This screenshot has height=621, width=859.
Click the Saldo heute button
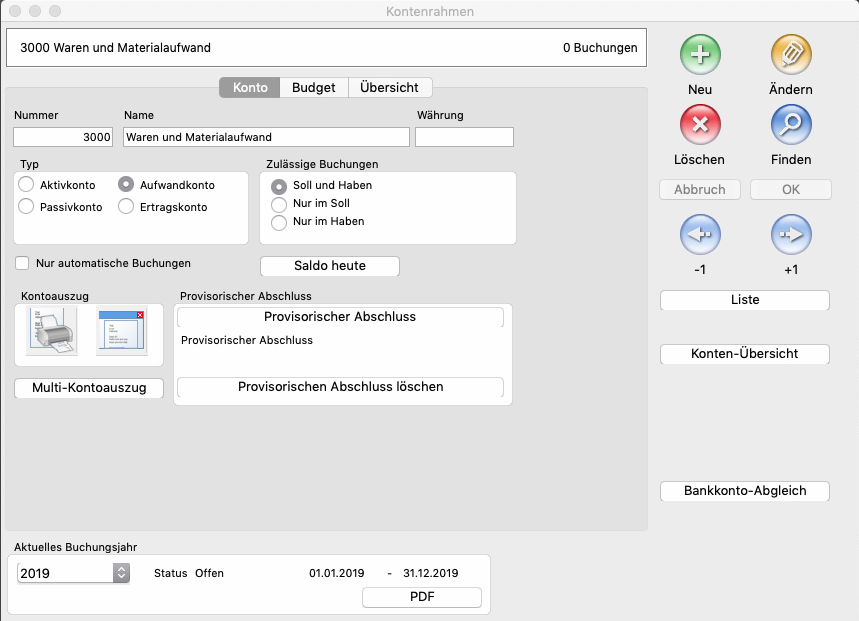(329, 266)
